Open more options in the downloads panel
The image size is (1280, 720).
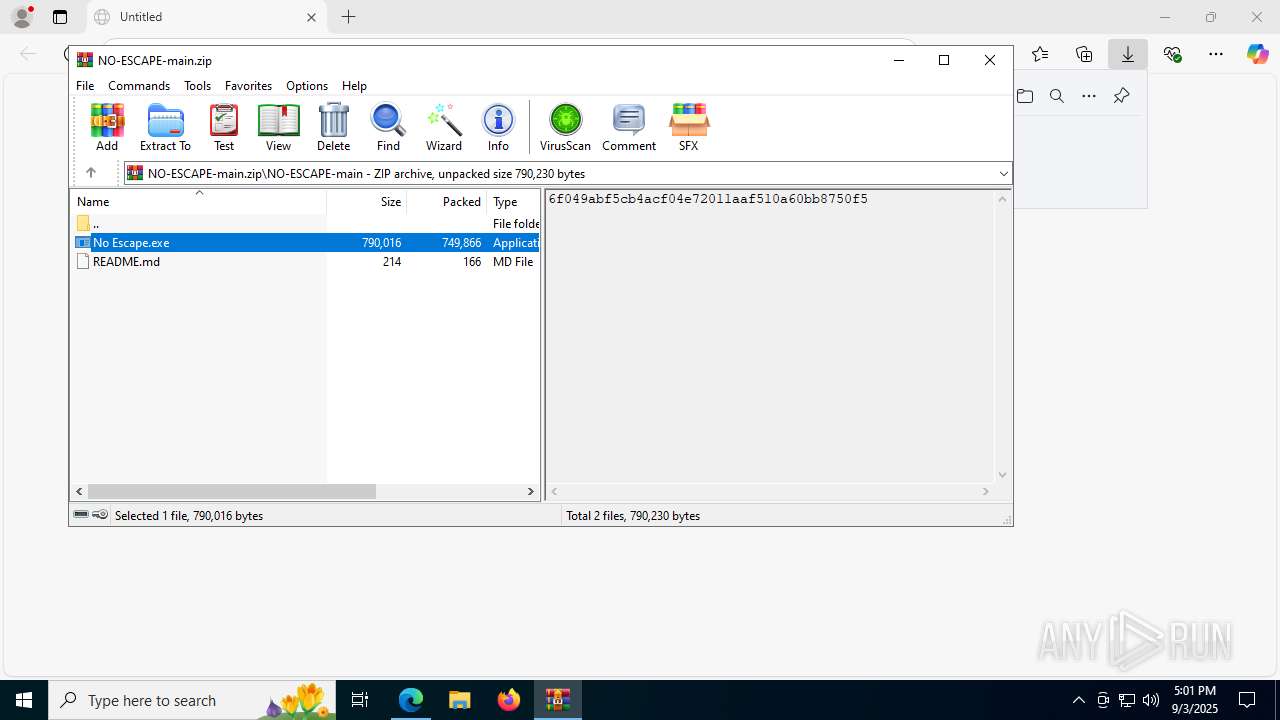pos(1089,96)
